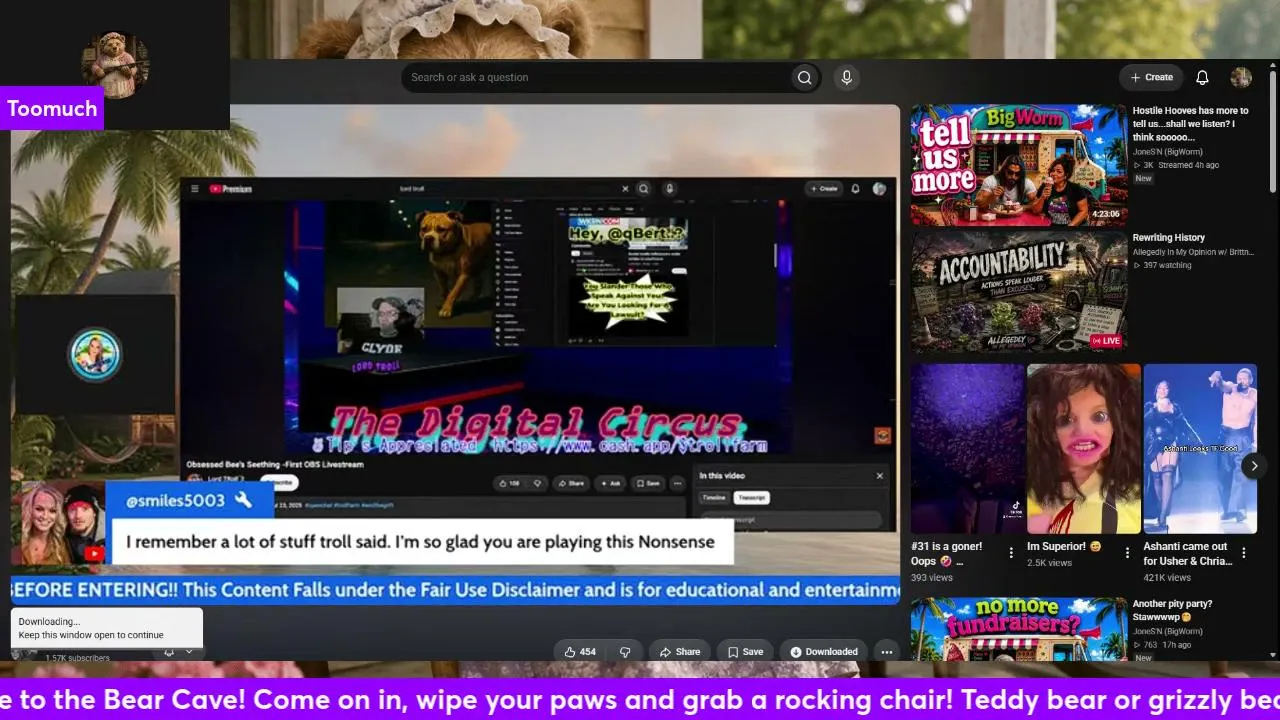Click the @smiles5003 username
The width and height of the screenshot is (1280, 720).
tap(175, 500)
